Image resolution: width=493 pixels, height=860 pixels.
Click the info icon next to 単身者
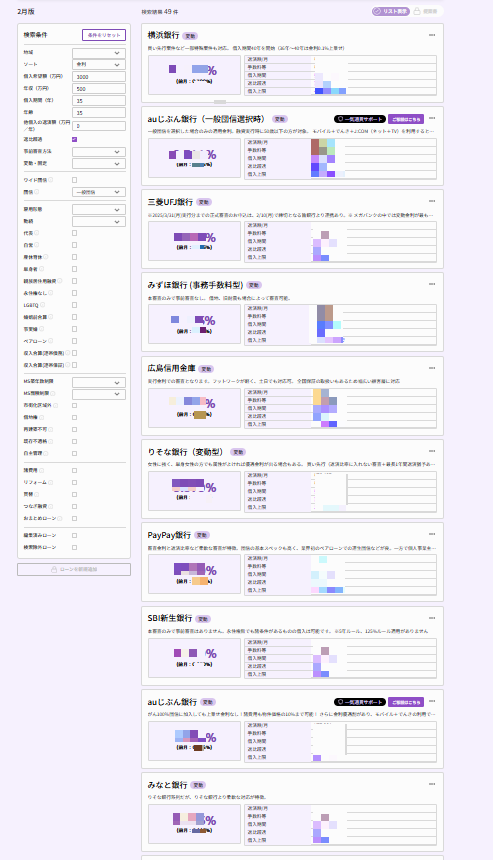42,269
